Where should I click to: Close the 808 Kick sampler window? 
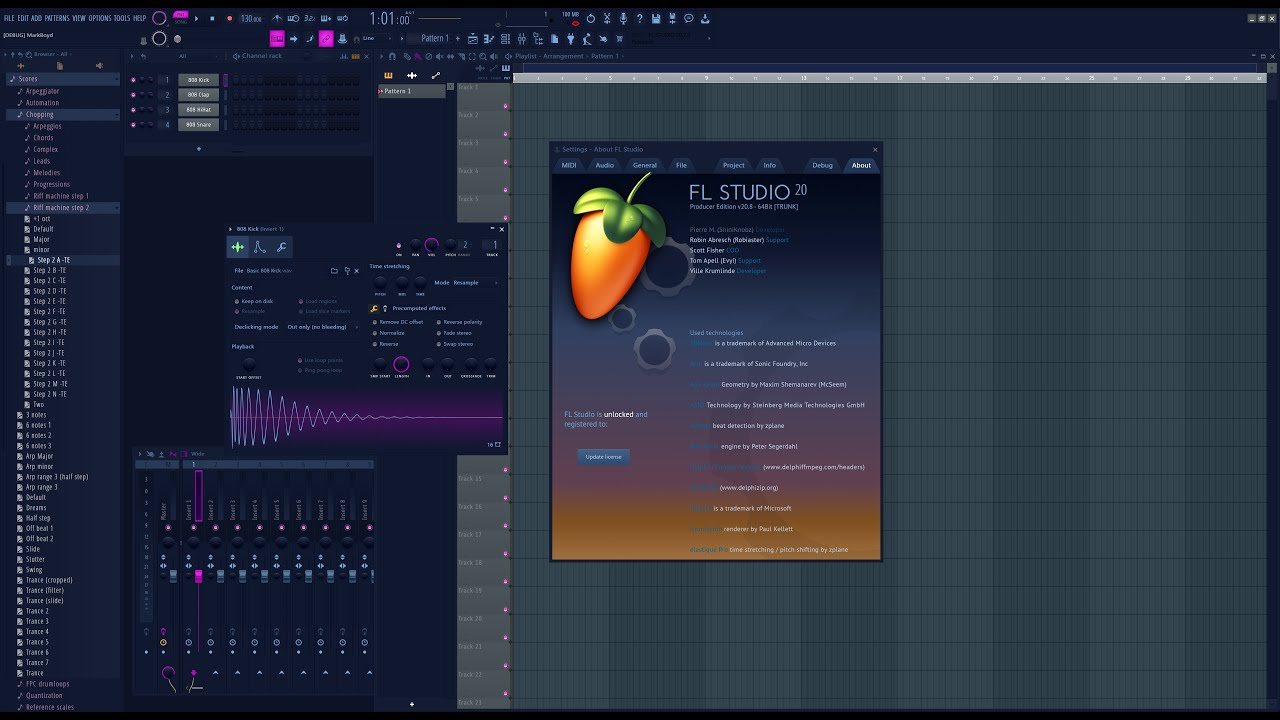click(501, 229)
